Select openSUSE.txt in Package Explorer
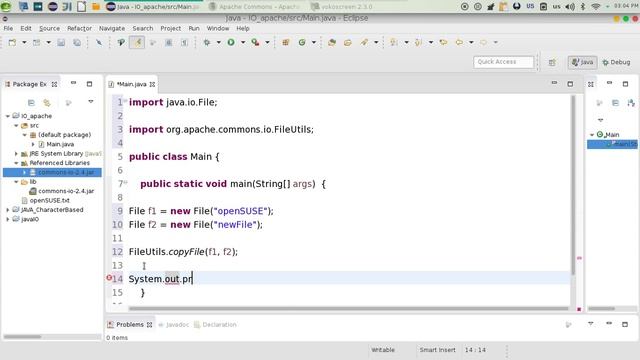This screenshot has width=640, height=360. click(49, 200)
